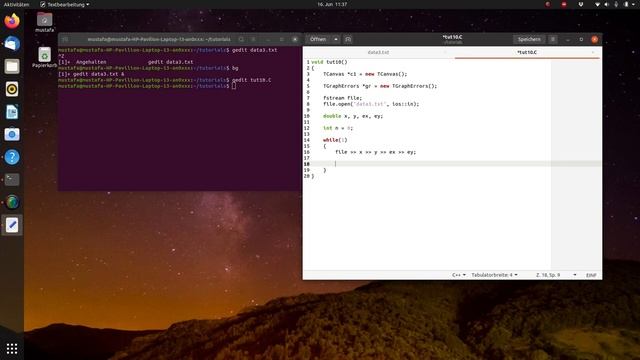The width and height of the screenshot is (640, 360).
Task: Click the 'TGraphErrors *gr' declaration line
Action: point(380,86)
